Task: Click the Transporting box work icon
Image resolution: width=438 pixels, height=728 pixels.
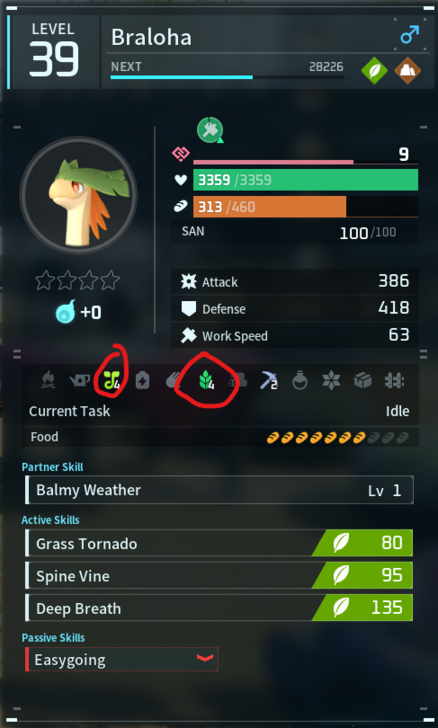Action: click(x=363, y=381)
